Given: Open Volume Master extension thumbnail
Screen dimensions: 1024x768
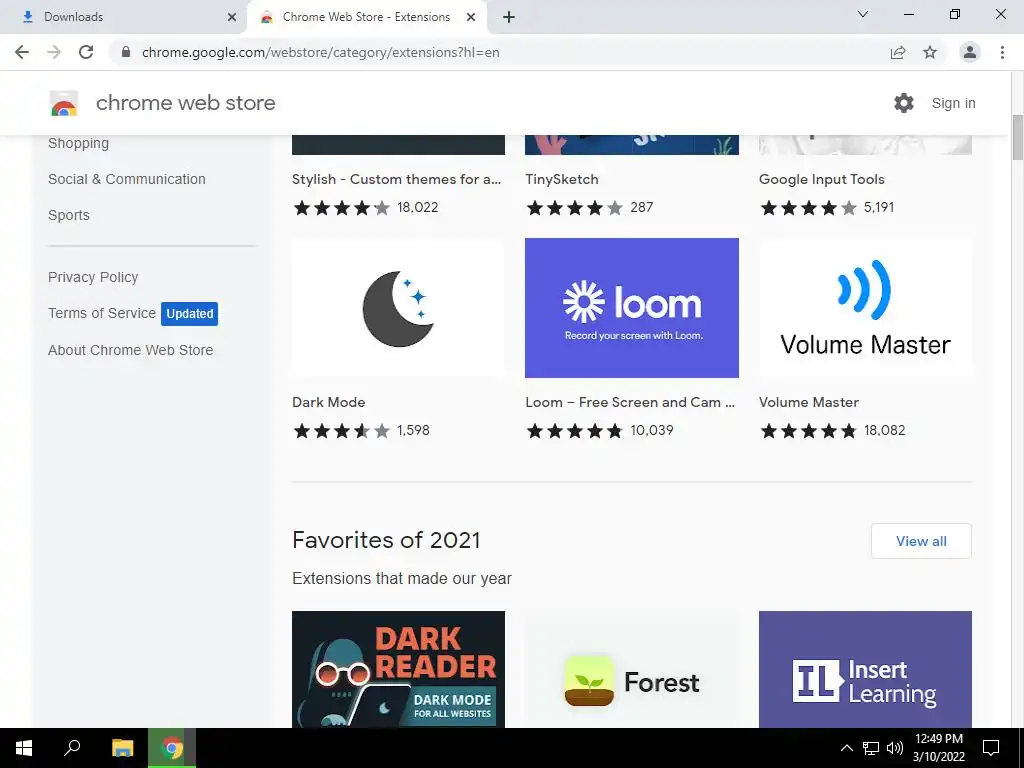Looking at the screenshot, I should coord(865,308).
